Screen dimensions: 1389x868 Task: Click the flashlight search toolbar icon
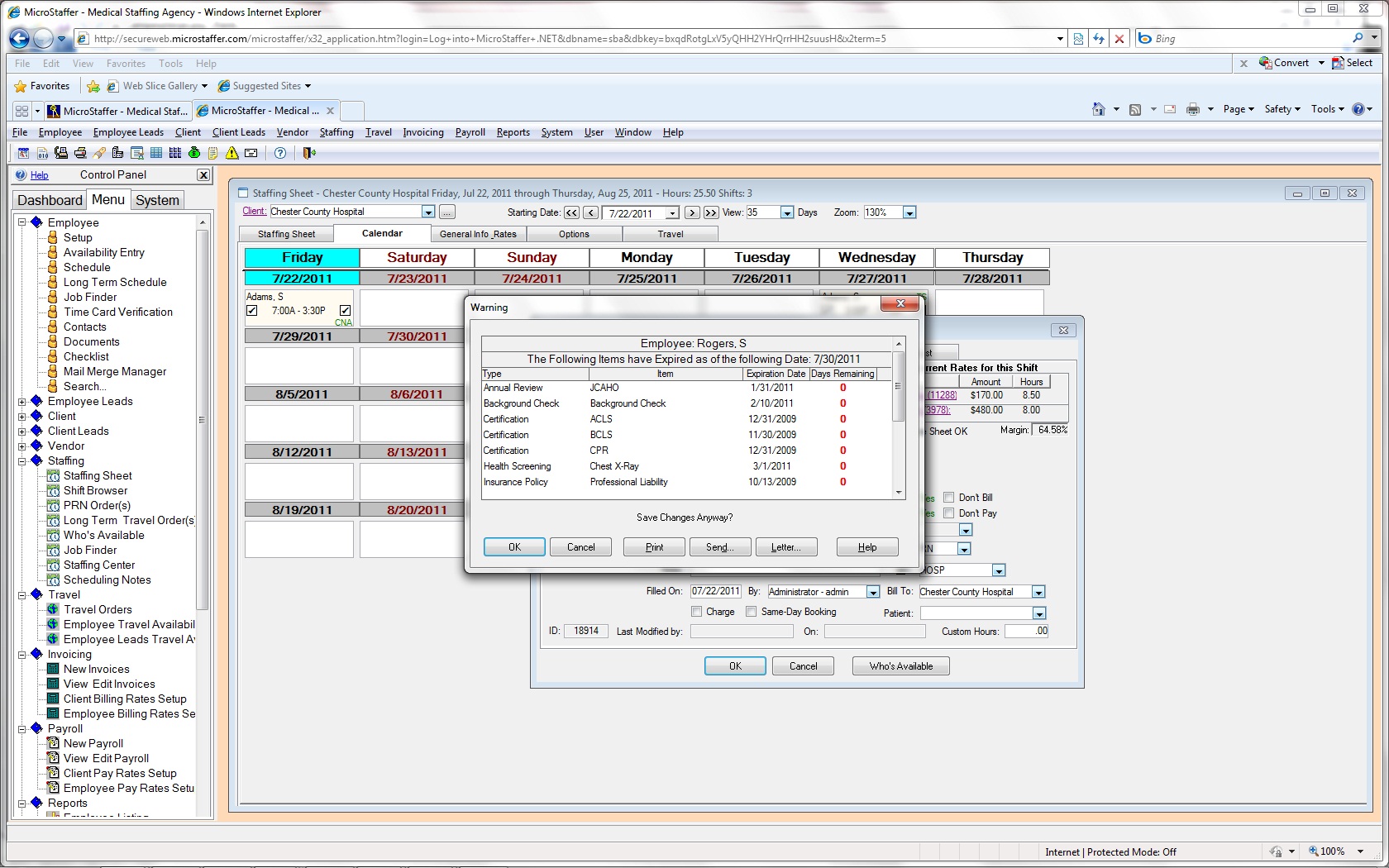point(99,153)
